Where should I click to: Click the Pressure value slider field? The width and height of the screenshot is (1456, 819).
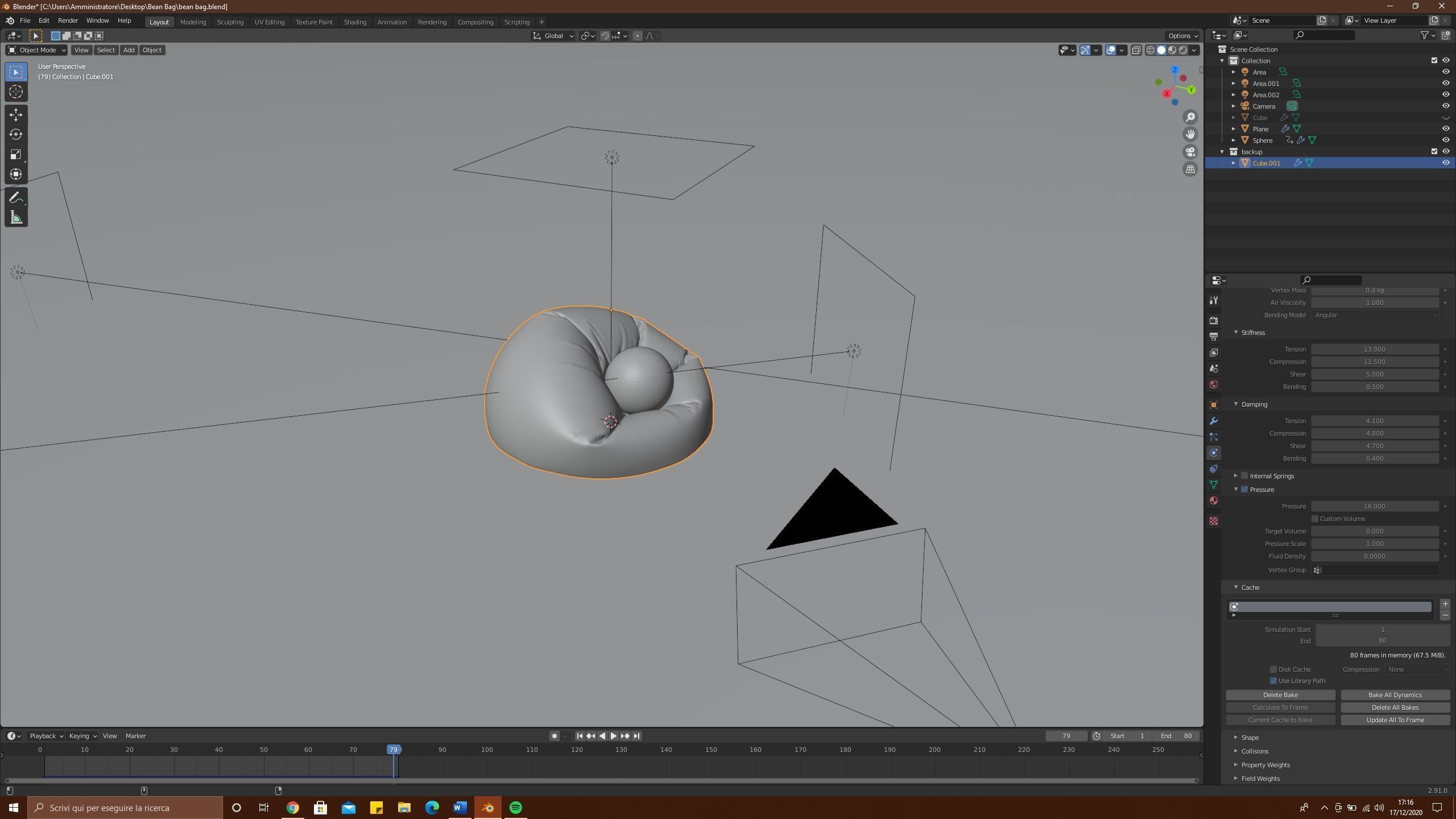1374,506
